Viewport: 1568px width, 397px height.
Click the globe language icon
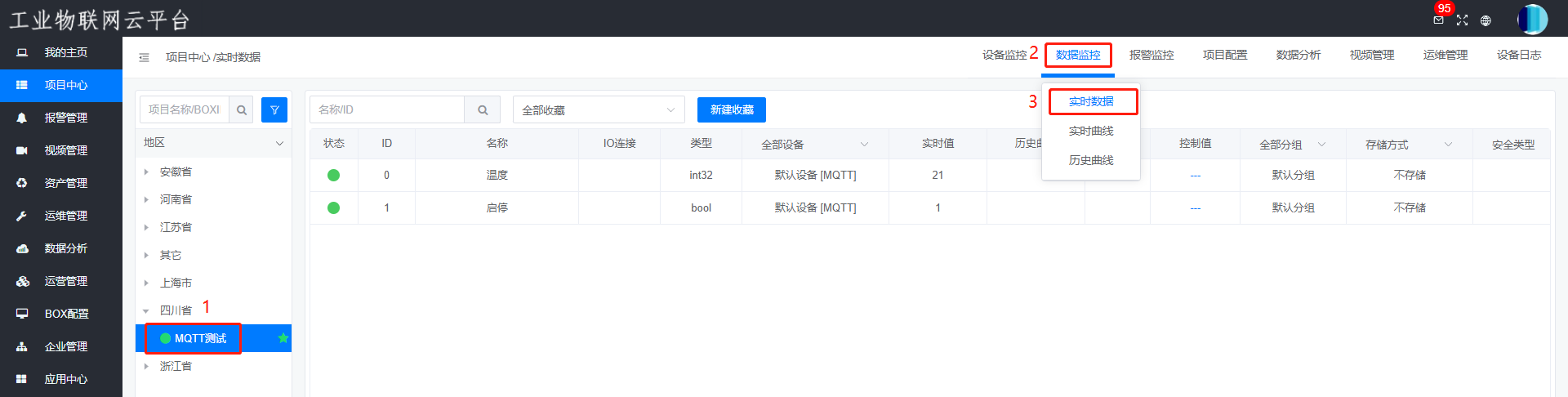point(1486,20)
